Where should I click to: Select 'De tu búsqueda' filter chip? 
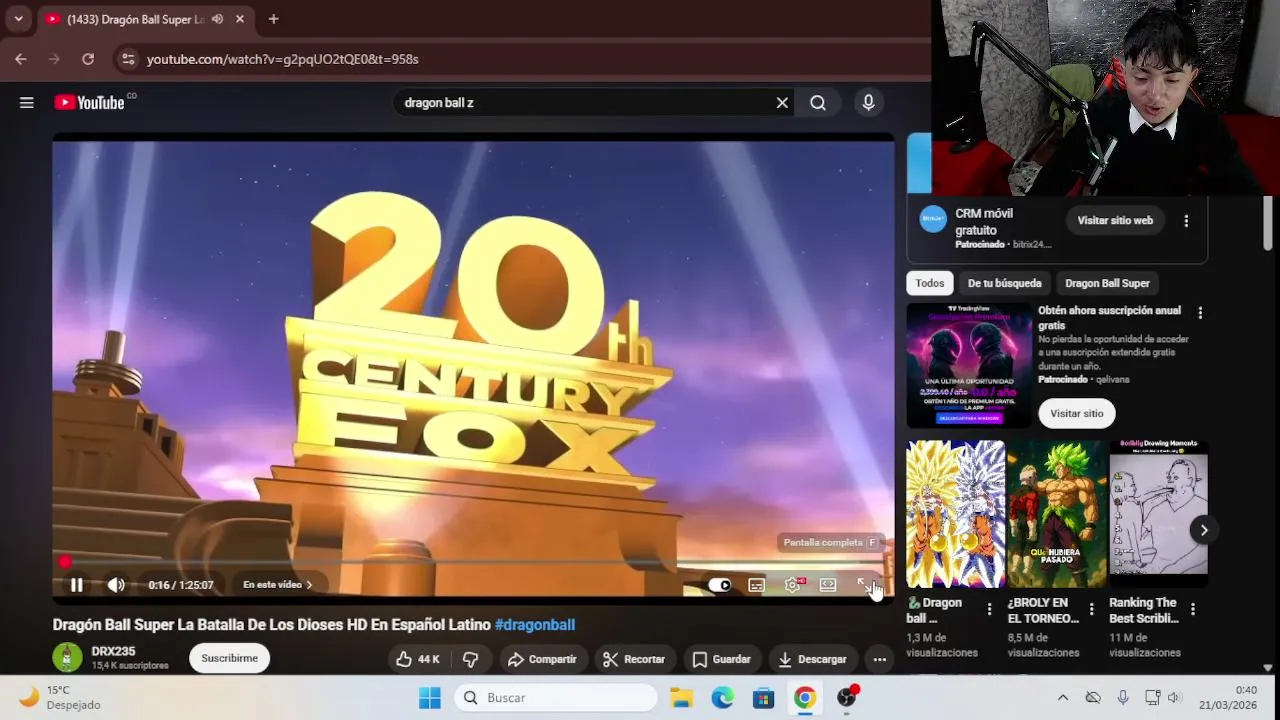[1005, 283]
